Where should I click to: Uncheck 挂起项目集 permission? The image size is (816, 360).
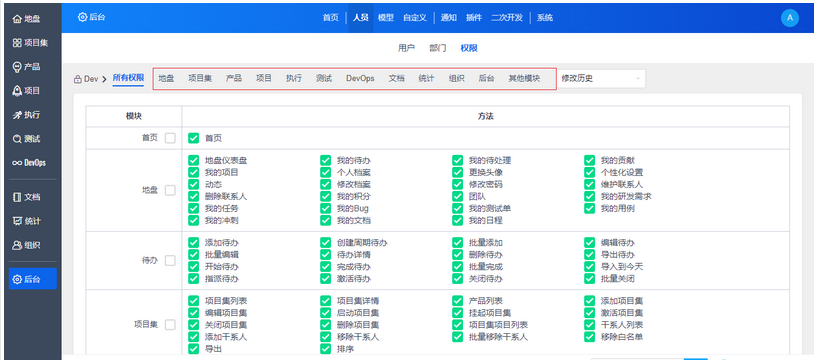(457, 313)
